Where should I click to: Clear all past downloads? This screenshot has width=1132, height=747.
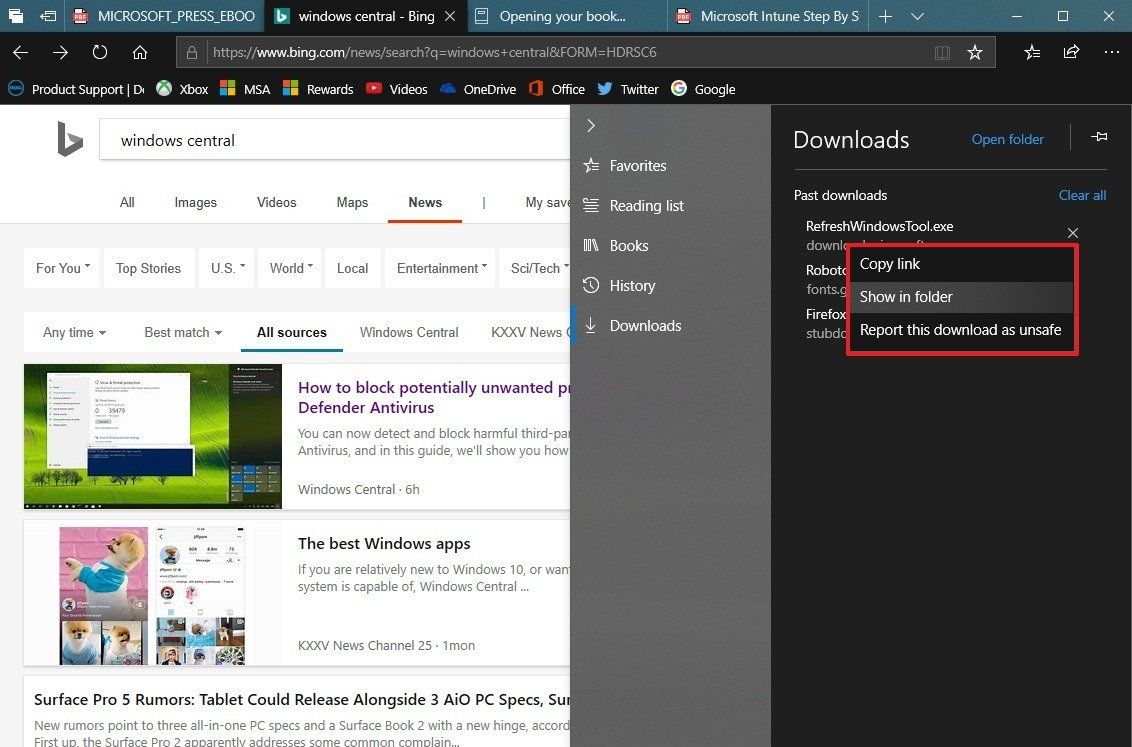(x=1082, y=195)
